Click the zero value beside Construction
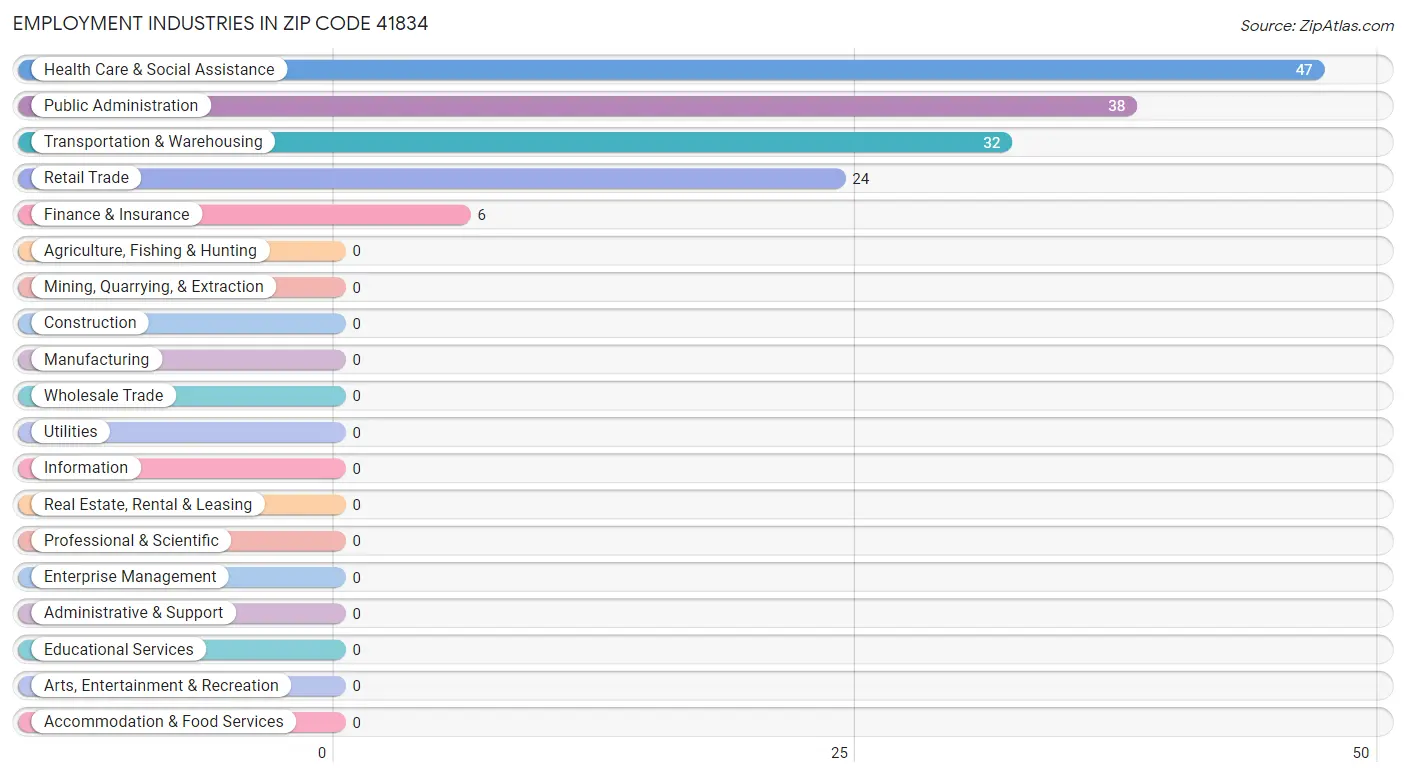The width and height of the screenshot is (1406, 777). (x=356, y=324)
